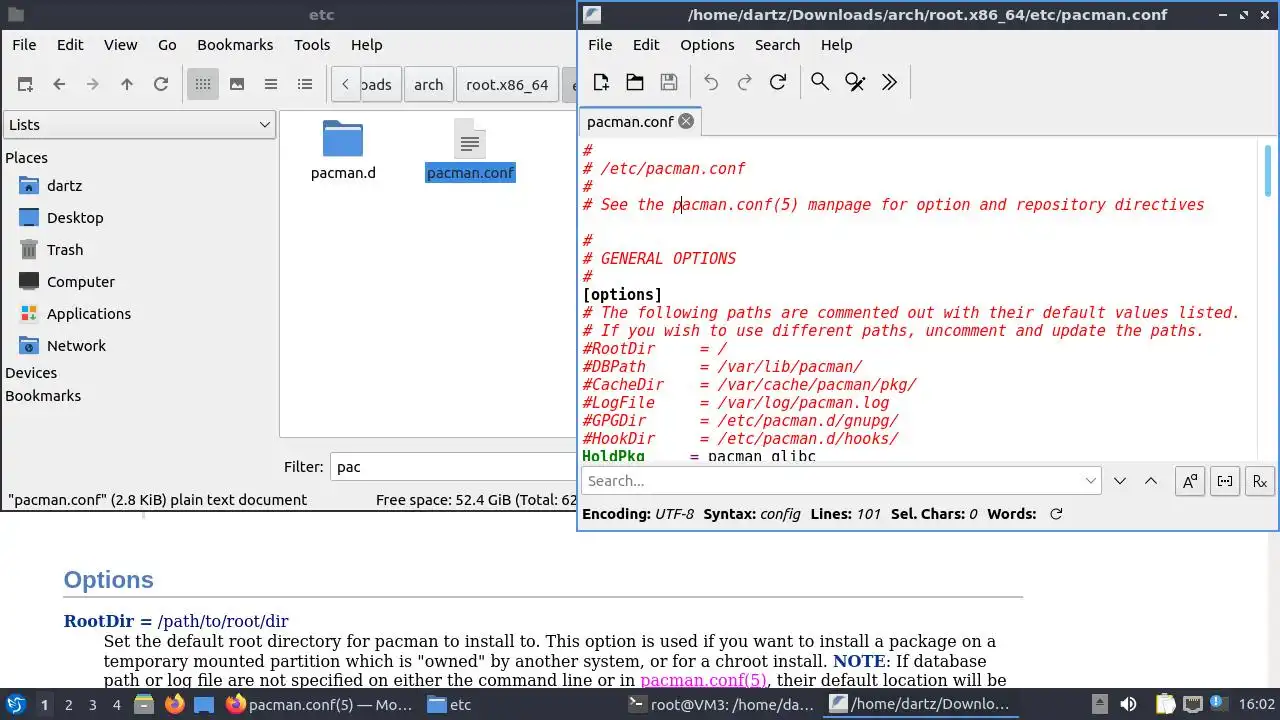This screenshot has height=720, width=1280.
Task: Find previous match with the up chevron
Action: (1151, 481)
